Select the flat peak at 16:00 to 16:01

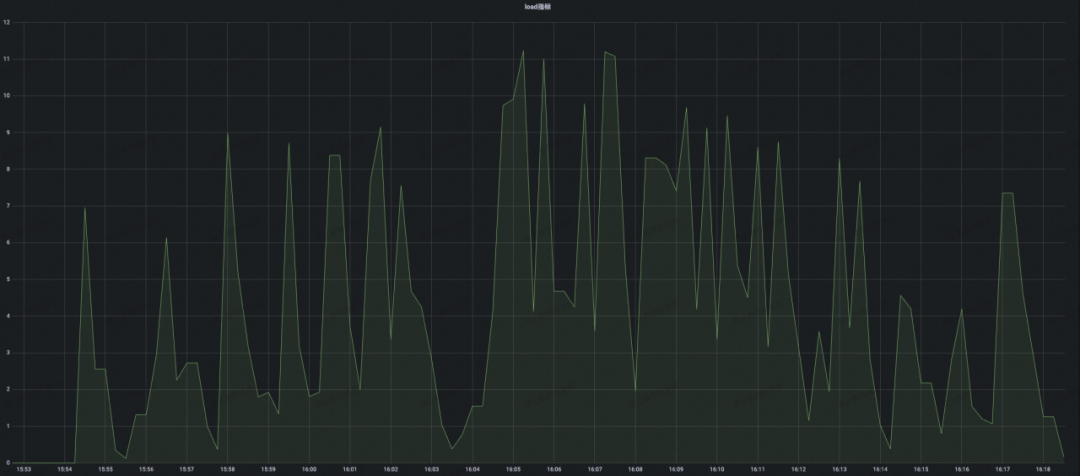(335, 156)
